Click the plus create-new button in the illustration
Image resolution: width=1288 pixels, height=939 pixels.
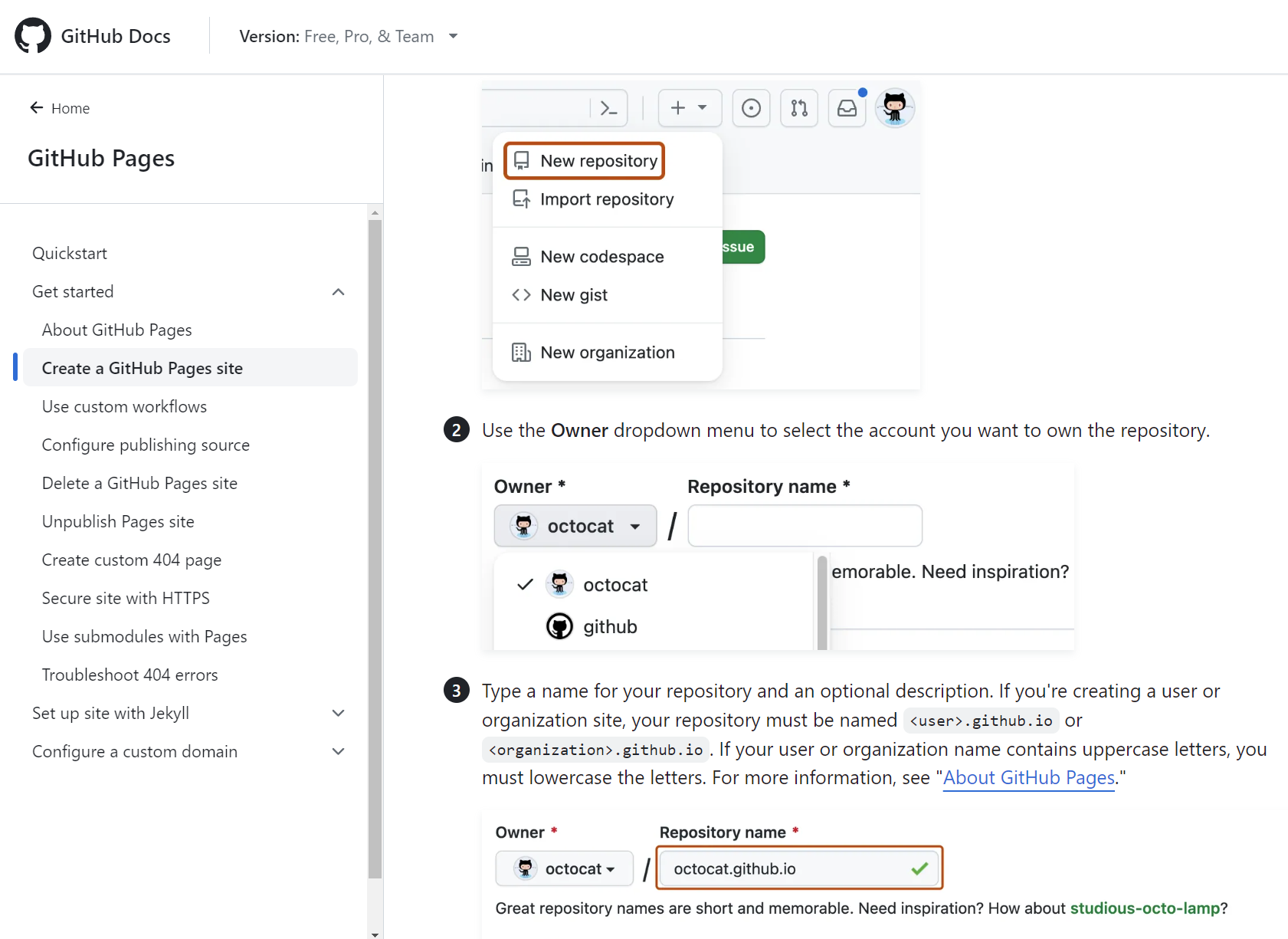click(x=690, y=108)
